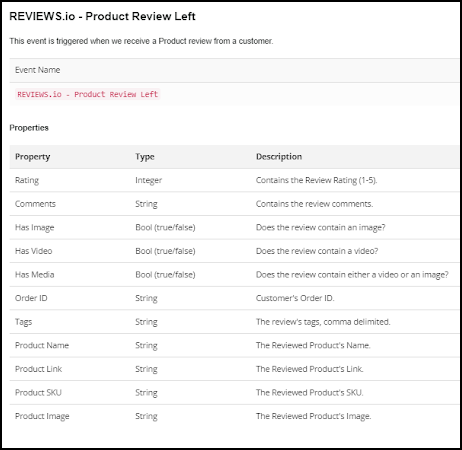Select the red event name code text
The height and width of the screenshot is (450, 462).
[x=88, y=94]
